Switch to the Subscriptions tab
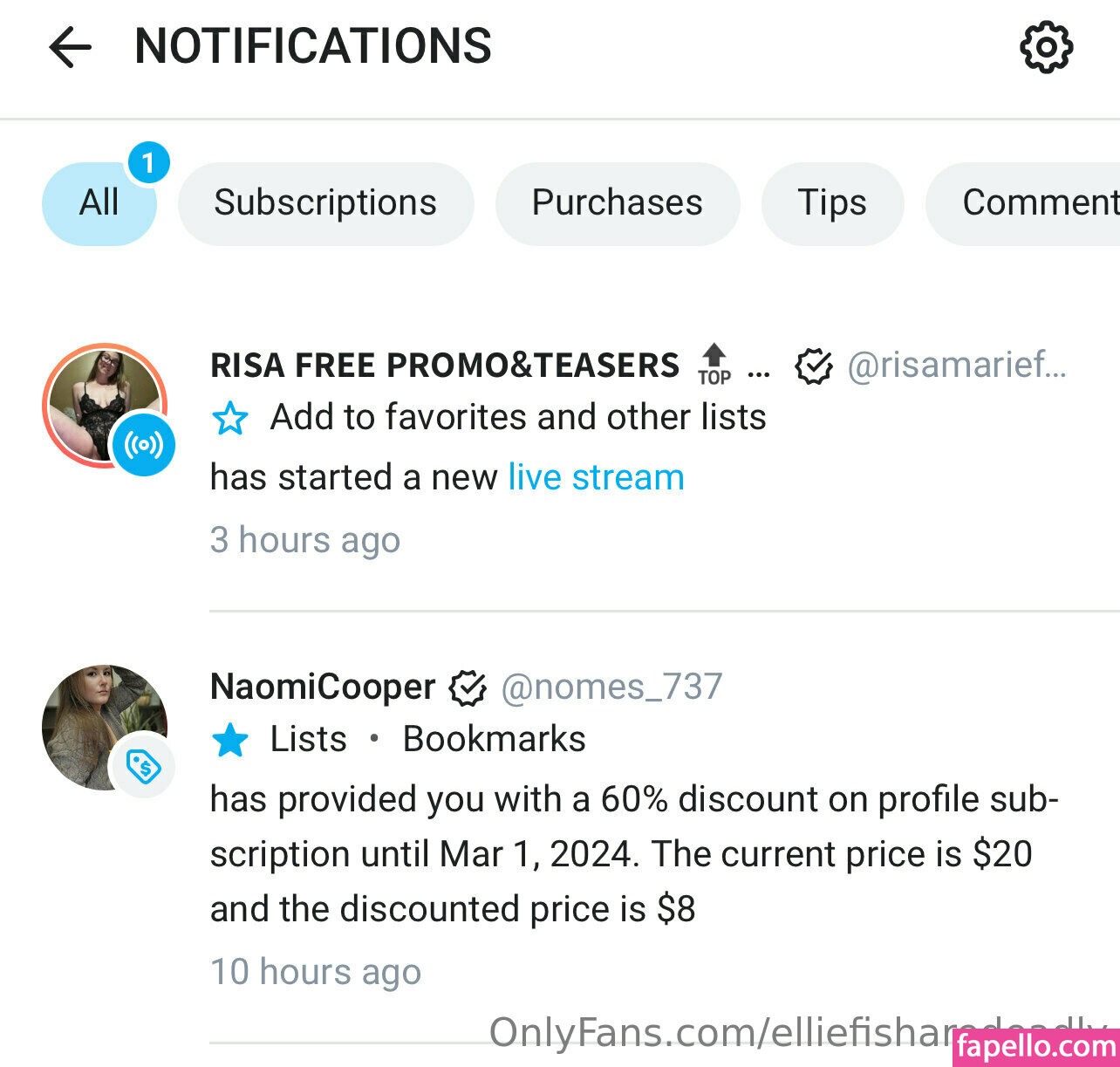Screen dimensions: 1120x1067 point(325,203)
